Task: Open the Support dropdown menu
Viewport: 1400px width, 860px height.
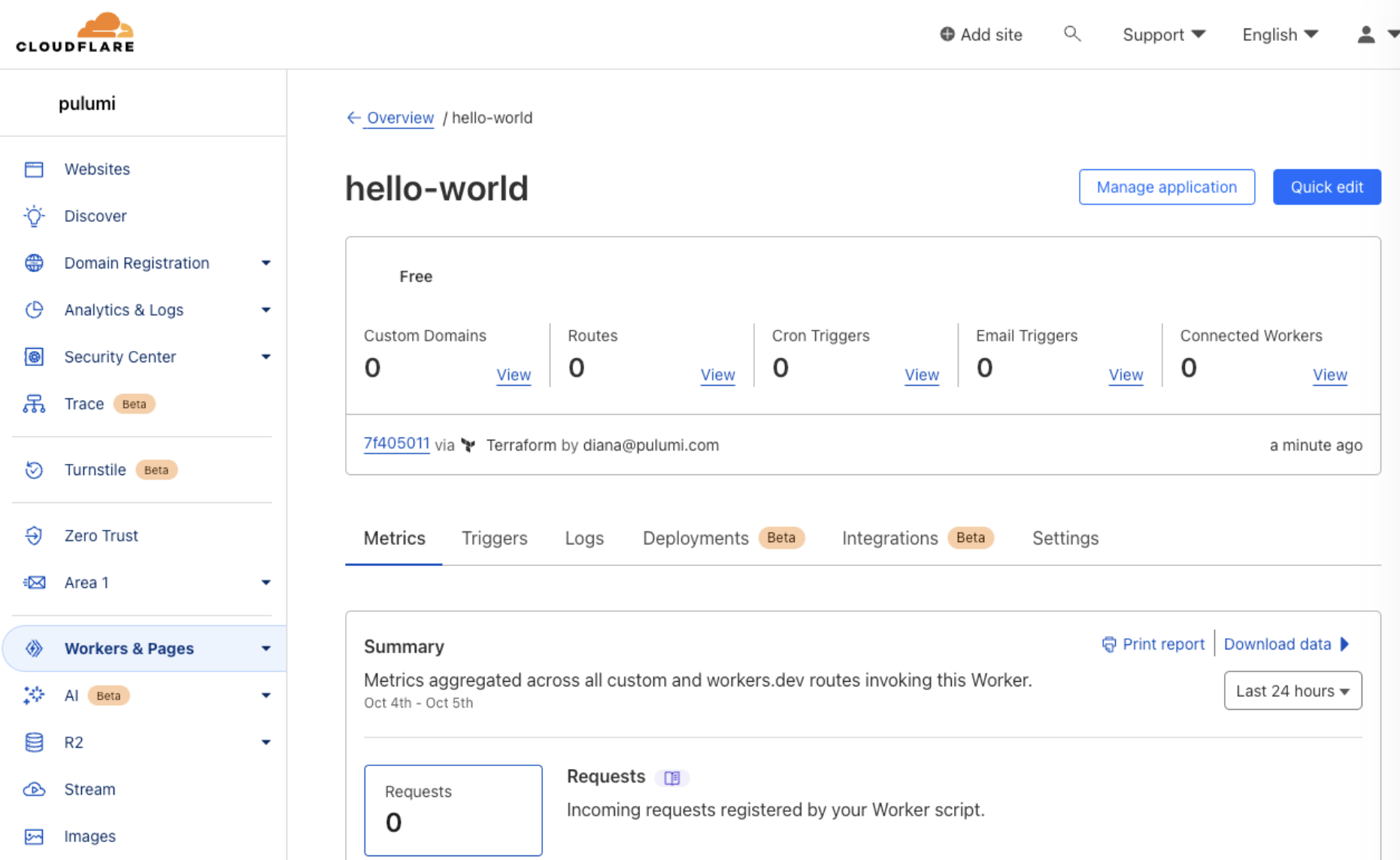Action: (x=1163, y=35)
